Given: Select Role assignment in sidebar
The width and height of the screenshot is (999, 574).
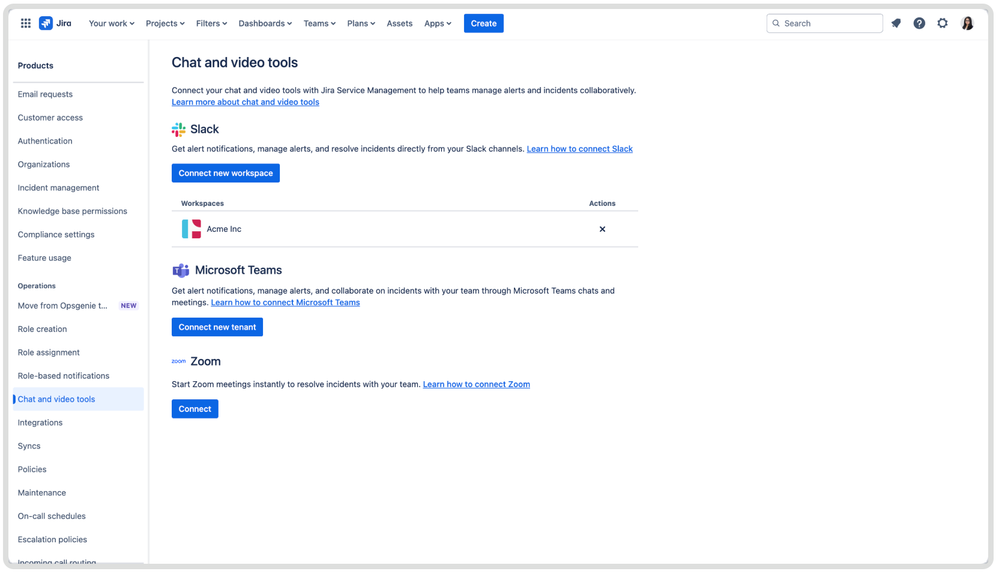Looking at the screenshot, I should [x=78, y=353].
